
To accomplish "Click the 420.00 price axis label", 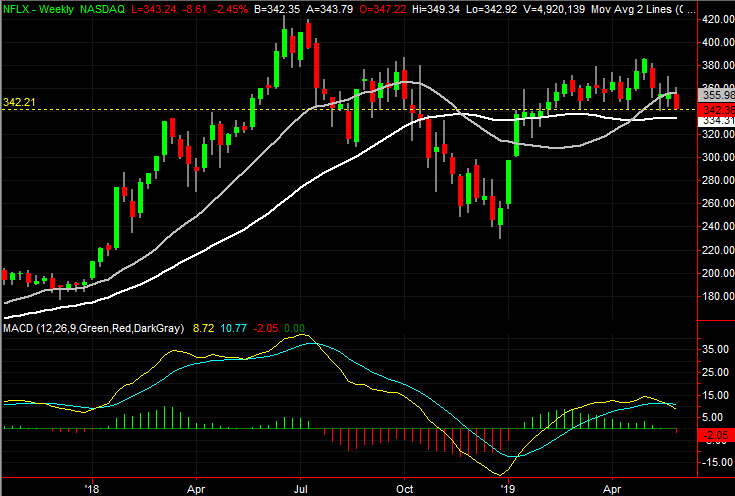I will click(718, 19).
